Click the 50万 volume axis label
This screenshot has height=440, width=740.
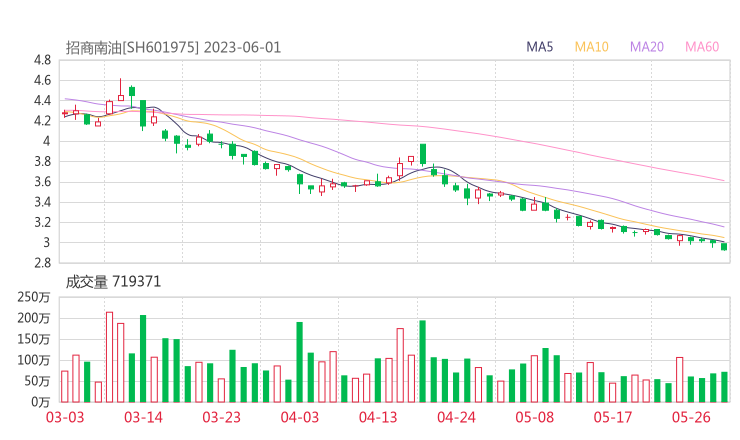(37, 381)
